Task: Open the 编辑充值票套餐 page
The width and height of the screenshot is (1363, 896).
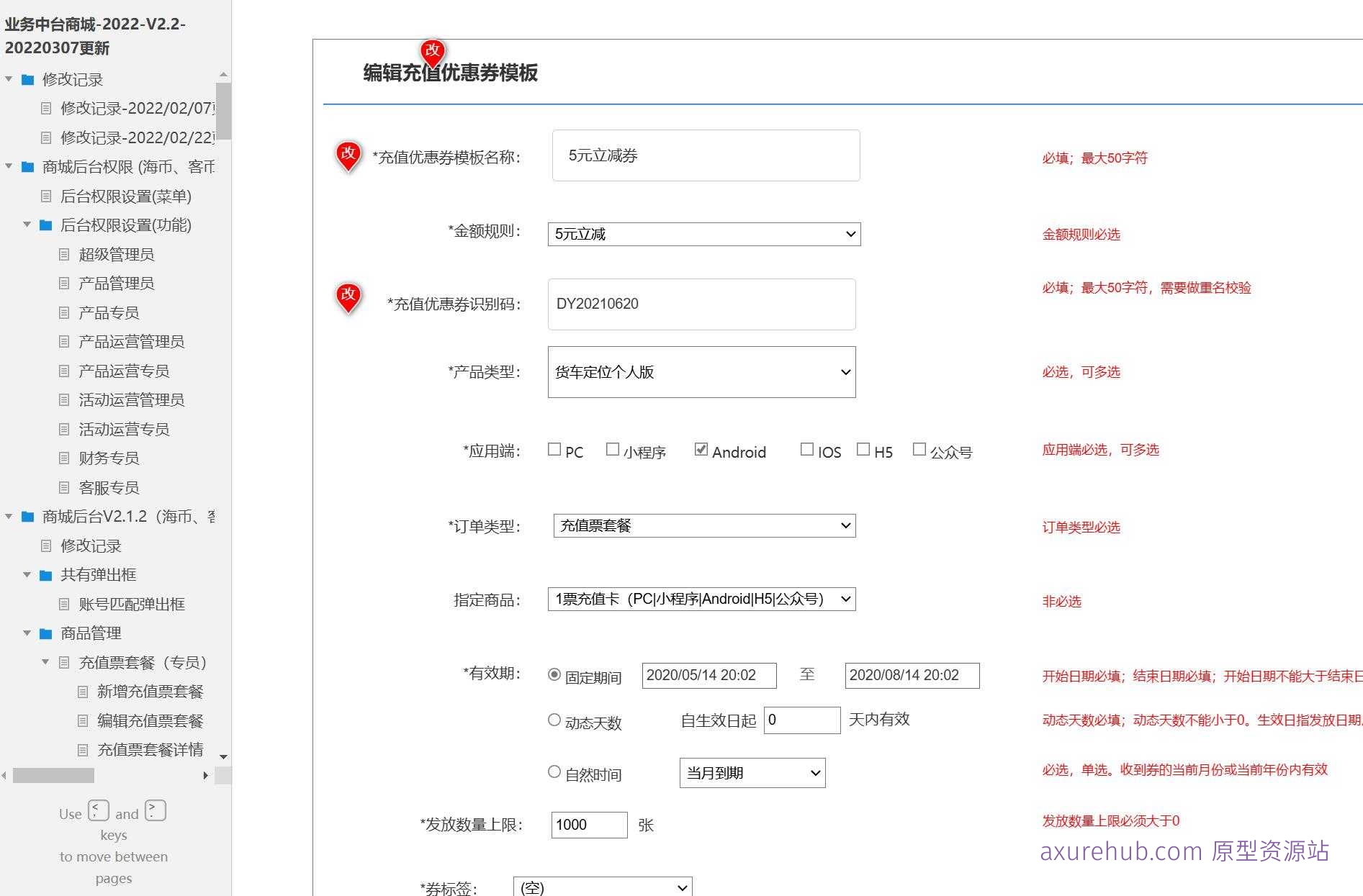Action: pyautogui.click(x=150, y=720)
